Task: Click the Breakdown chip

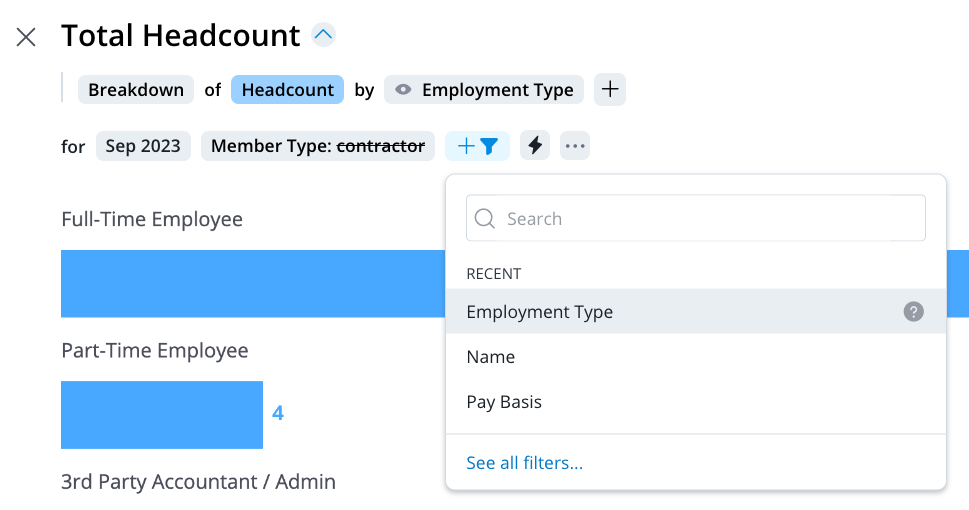Action: [136, 90]
